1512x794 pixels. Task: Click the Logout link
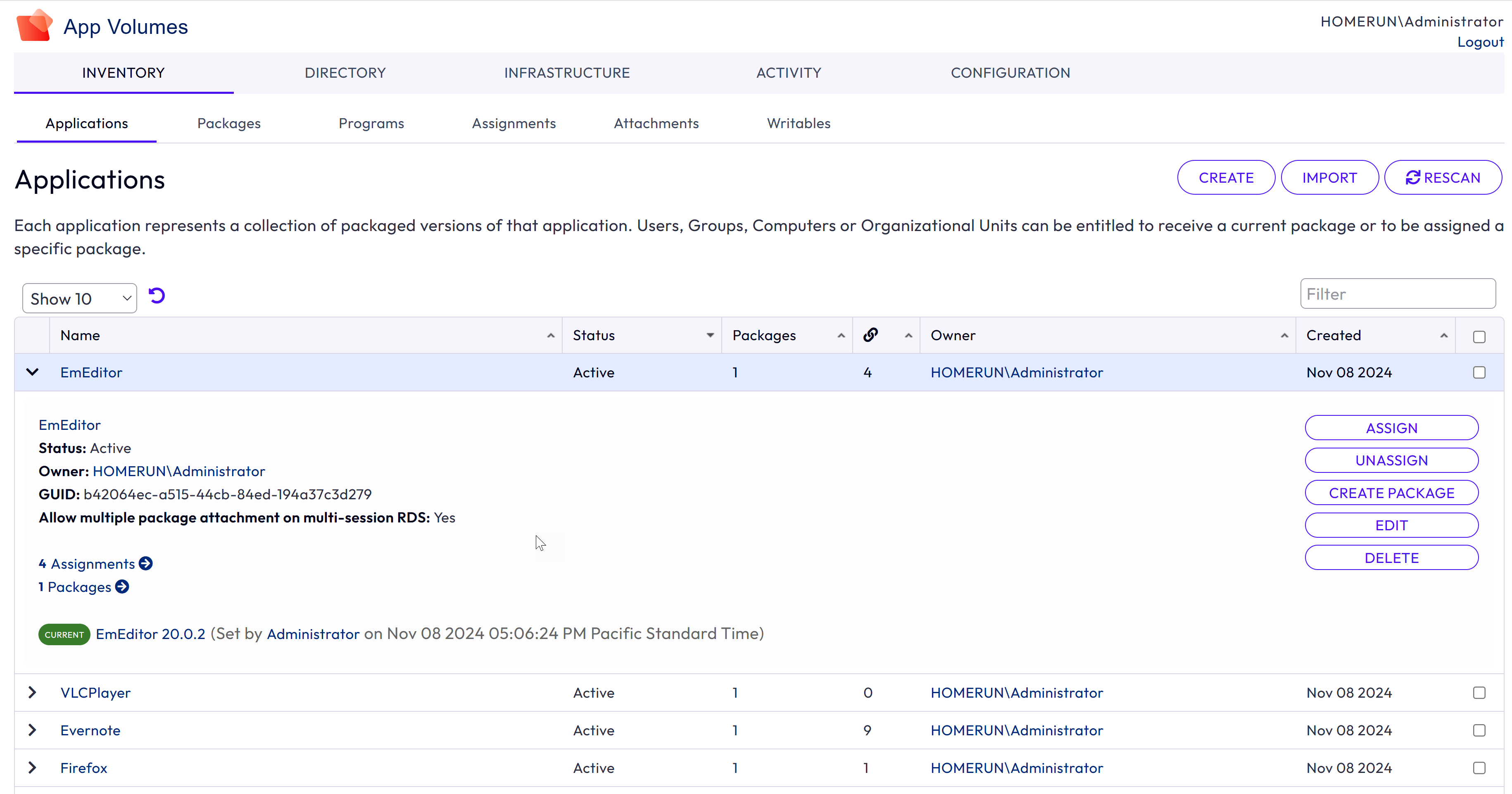coord(1480,42)
